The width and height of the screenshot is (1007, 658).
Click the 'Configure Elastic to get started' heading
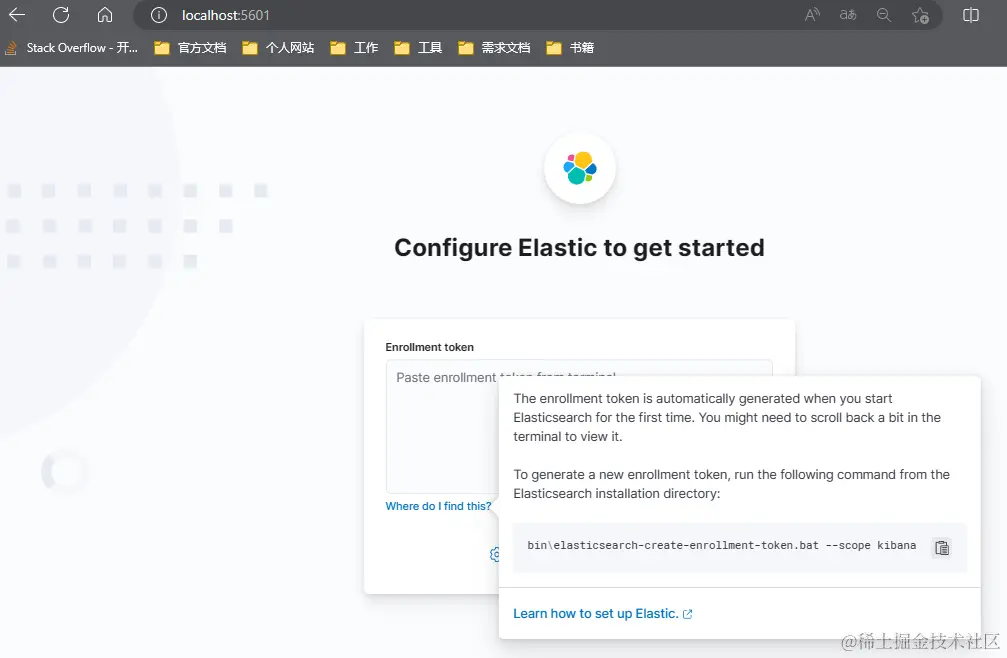tap(579, 248)
